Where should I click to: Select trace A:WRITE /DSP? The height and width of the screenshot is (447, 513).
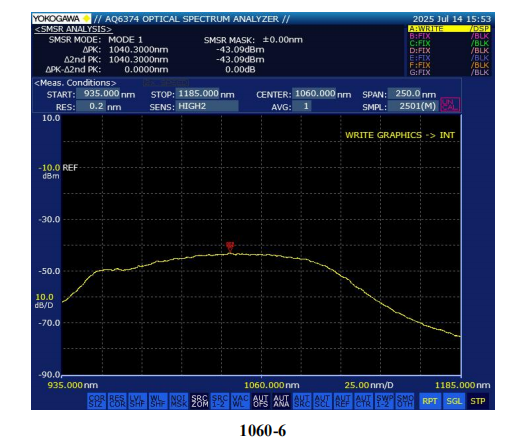click(449, 29)
